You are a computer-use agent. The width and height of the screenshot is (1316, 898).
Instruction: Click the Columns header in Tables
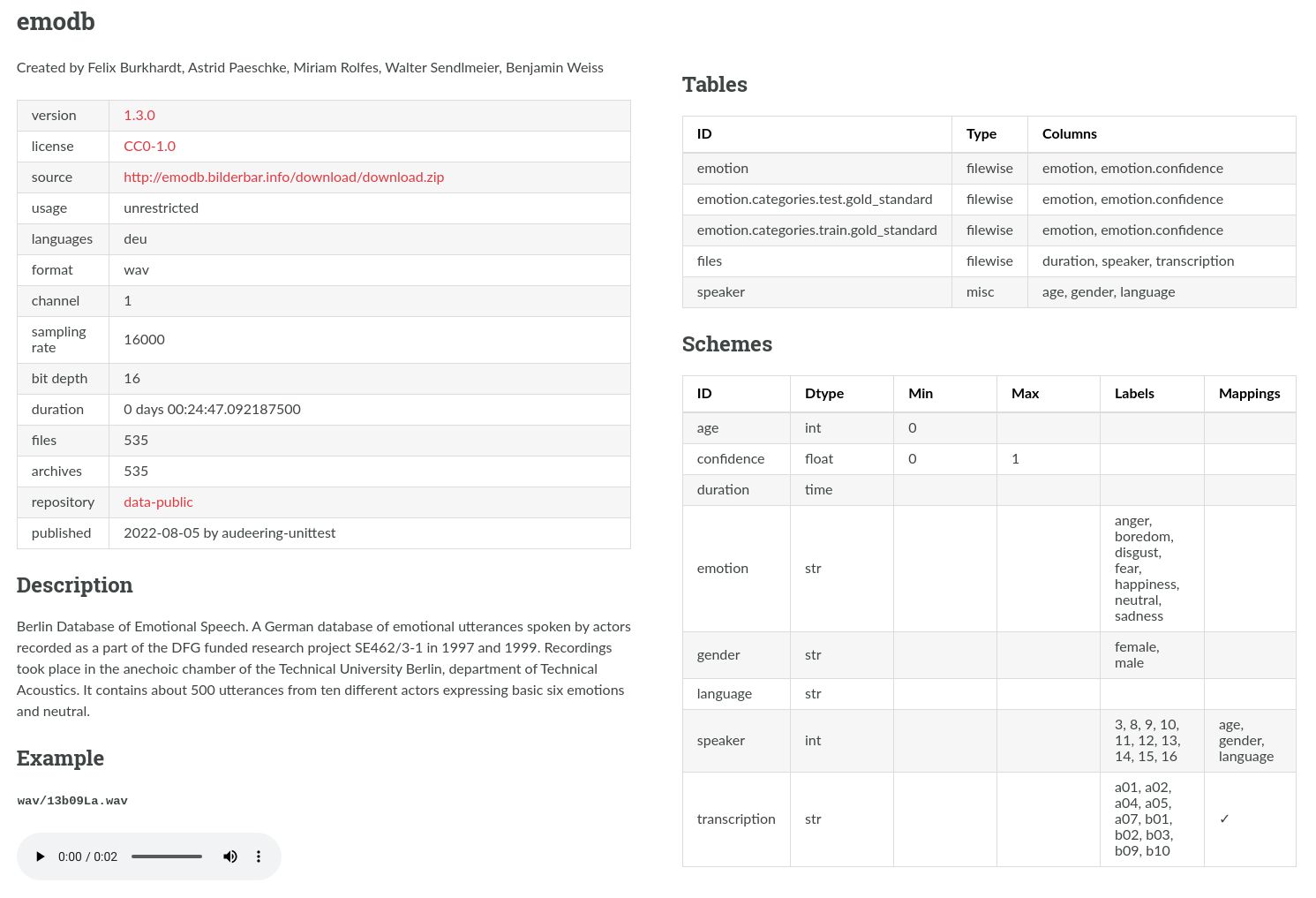tap(1069, 134)
